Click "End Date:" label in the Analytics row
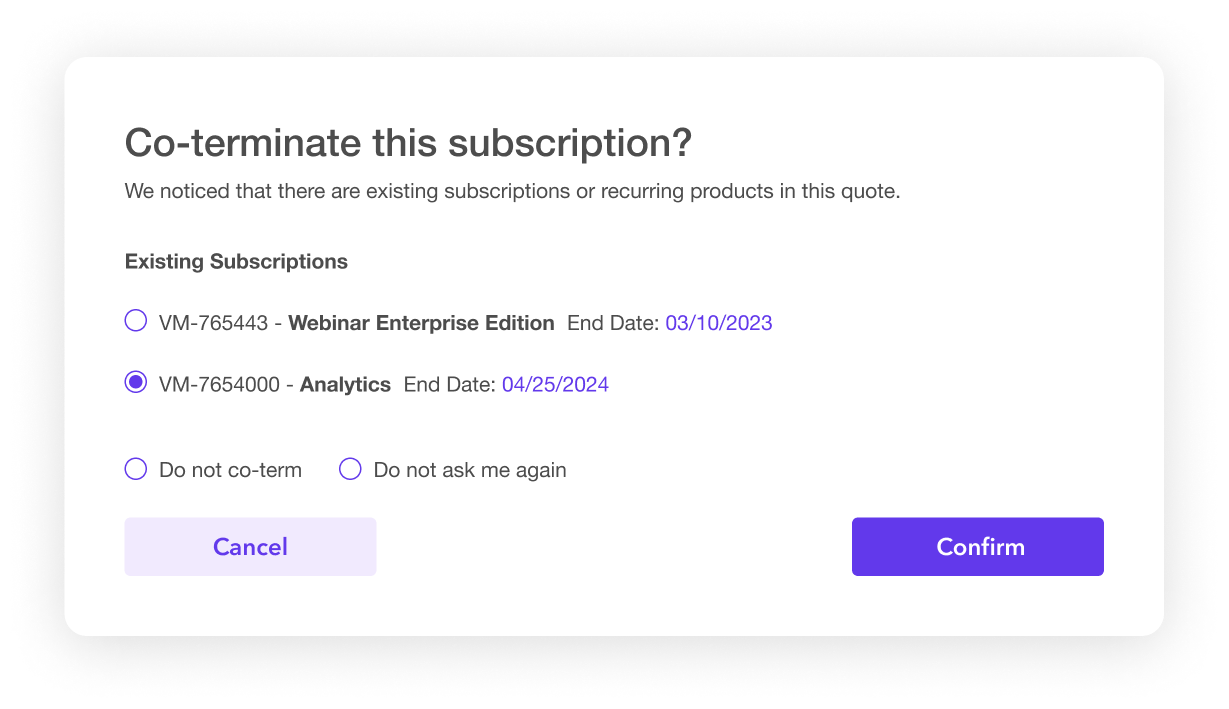 point(449,385)
